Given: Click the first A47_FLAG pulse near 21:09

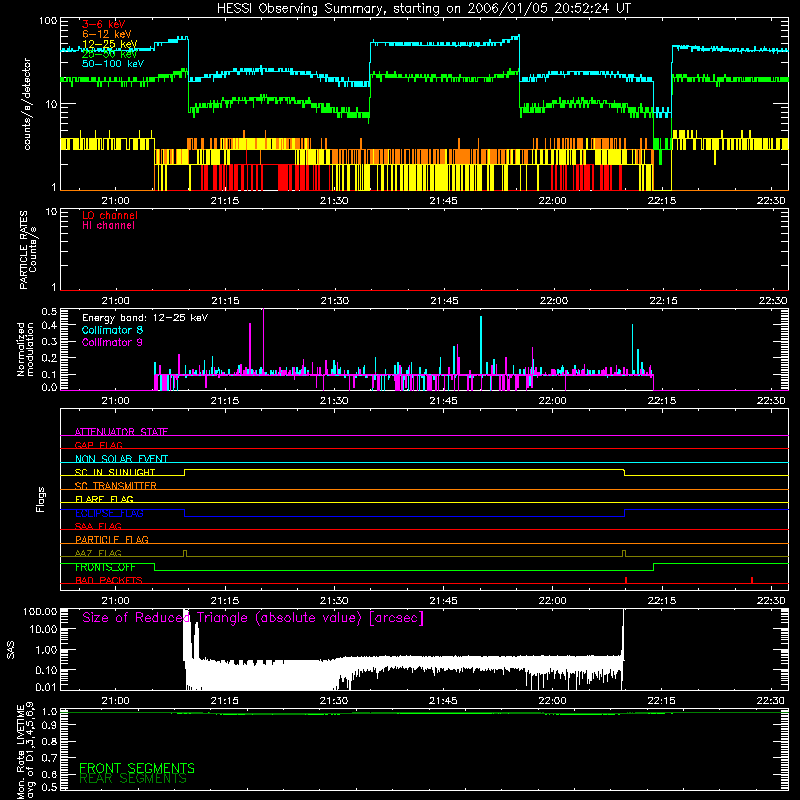Looking at the screenshot, I should (x=185, y=553).
